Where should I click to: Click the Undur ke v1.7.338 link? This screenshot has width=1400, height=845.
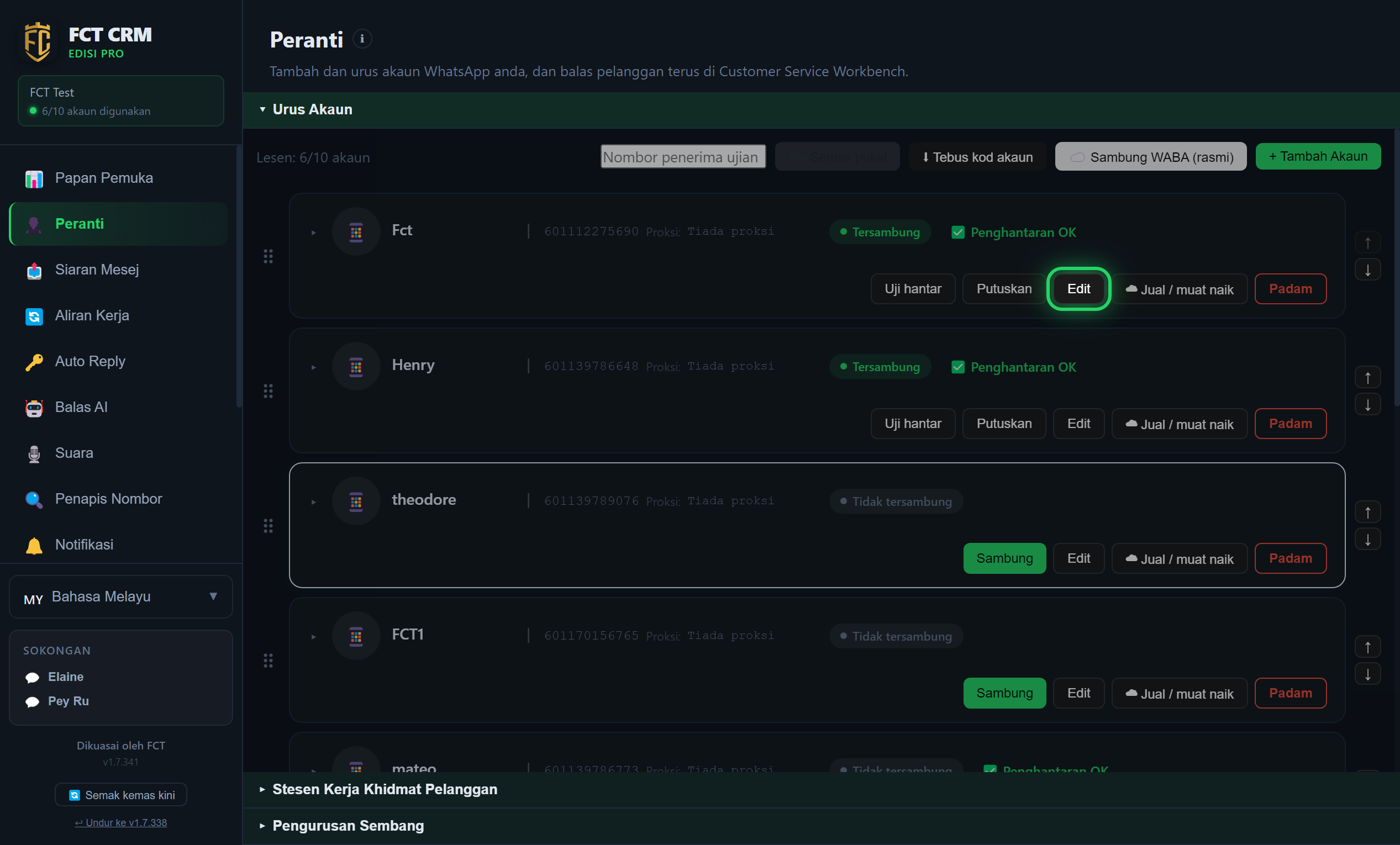[x=121, y=822]
